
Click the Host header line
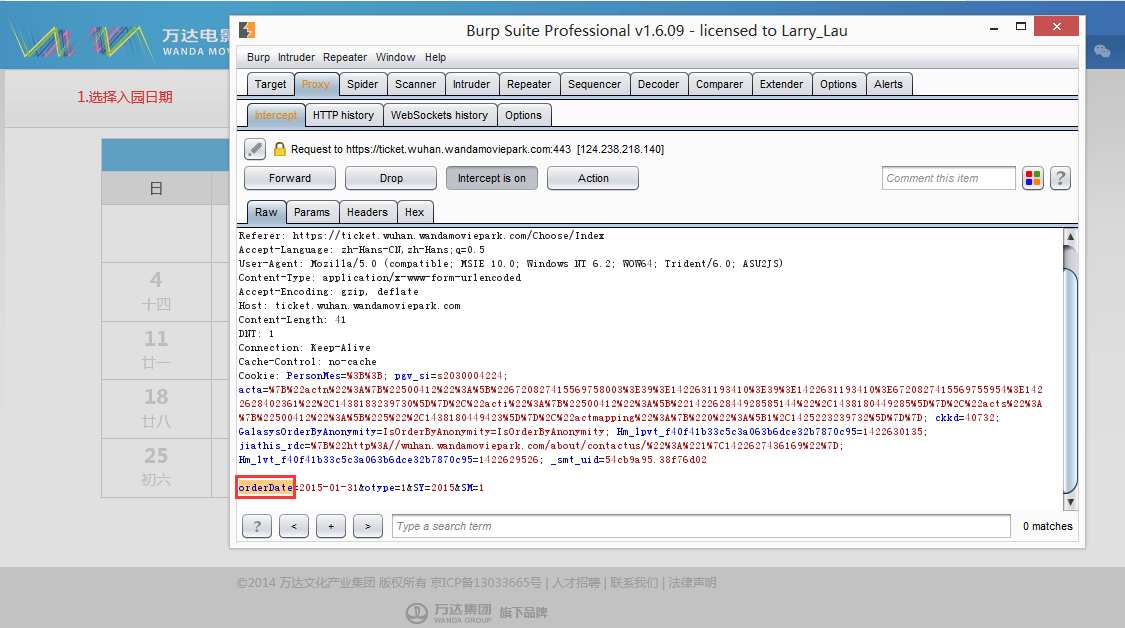click(349, 306)
